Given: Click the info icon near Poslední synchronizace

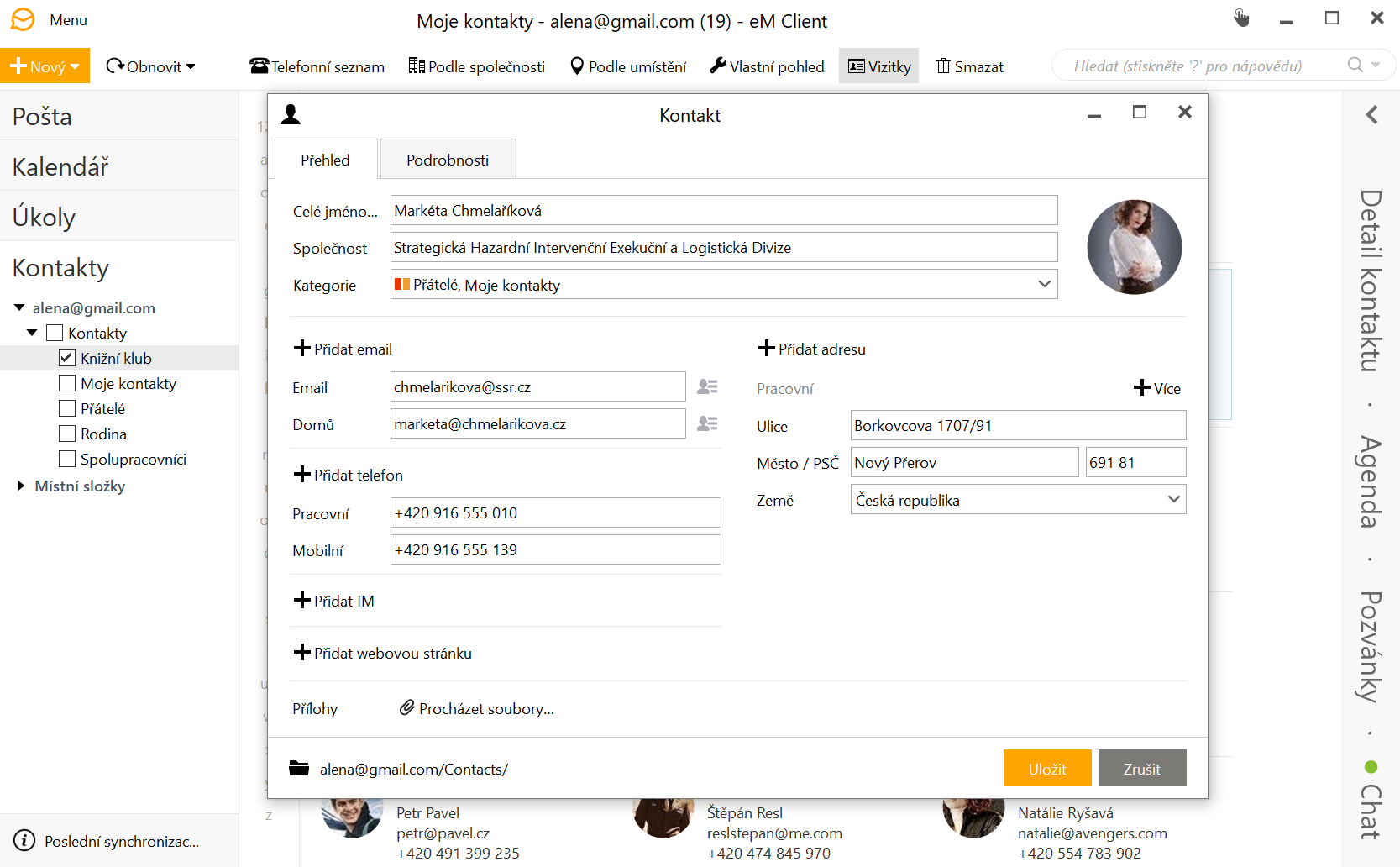Looking at the screenshot, I should coord(24,840).
